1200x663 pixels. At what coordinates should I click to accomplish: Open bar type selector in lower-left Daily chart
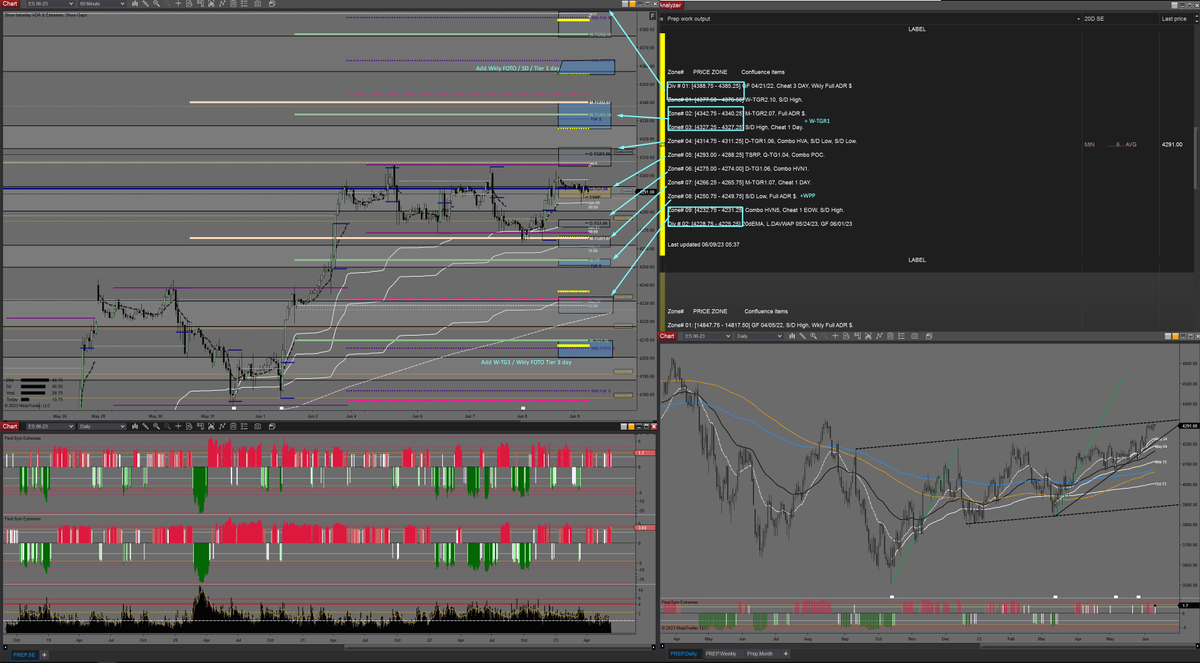point(135,426)
